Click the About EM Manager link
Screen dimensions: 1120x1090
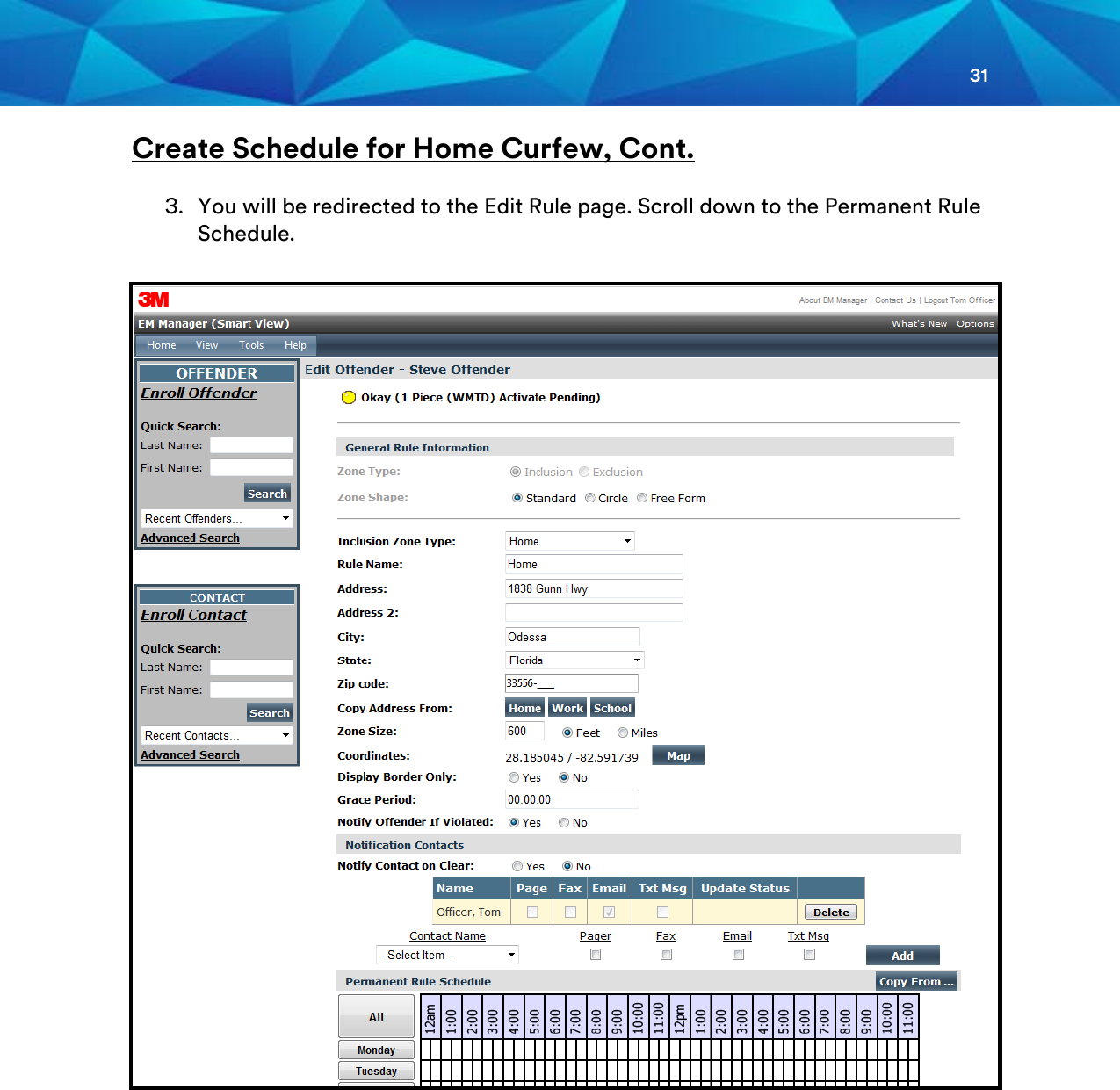tap(833, 300)
